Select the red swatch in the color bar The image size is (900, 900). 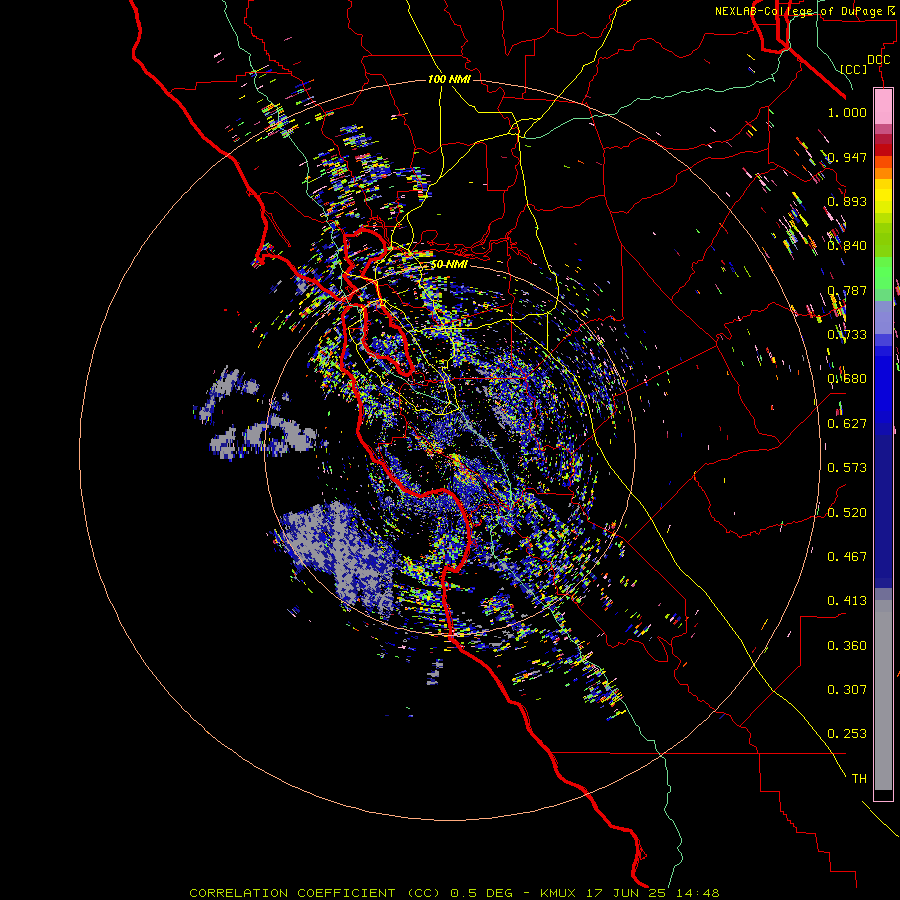[883, 150]
